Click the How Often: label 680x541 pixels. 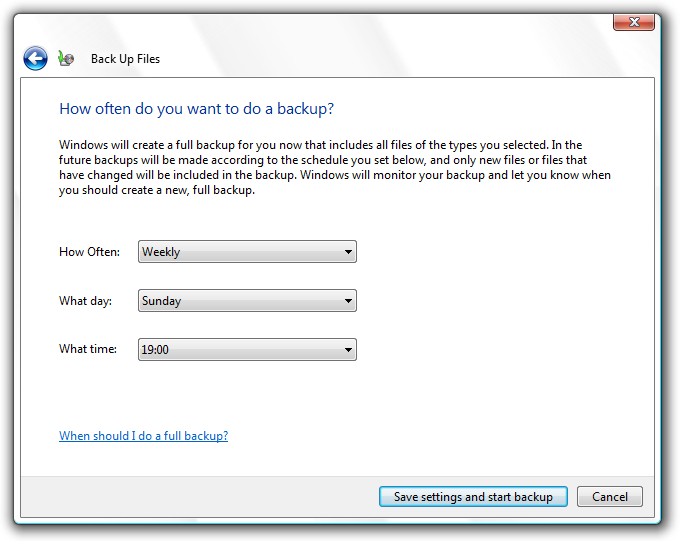click(89, 252)
